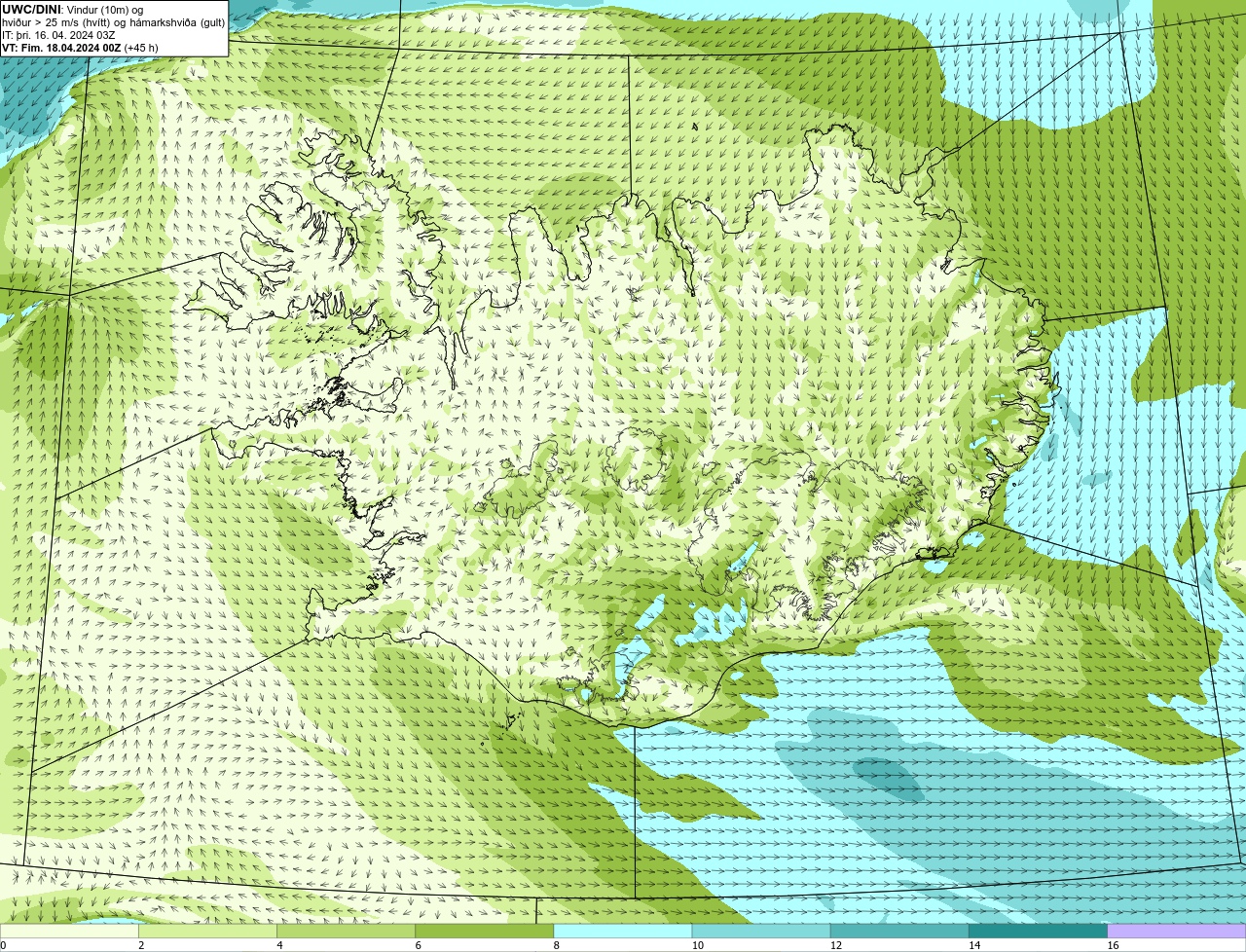Image resolution: width=1246 pixels, height=952 pixels.
Task: Click the 'VT: Fim. 18.04.2024 00Z (+45 h)' line
Action: click(x=80, y=48)
